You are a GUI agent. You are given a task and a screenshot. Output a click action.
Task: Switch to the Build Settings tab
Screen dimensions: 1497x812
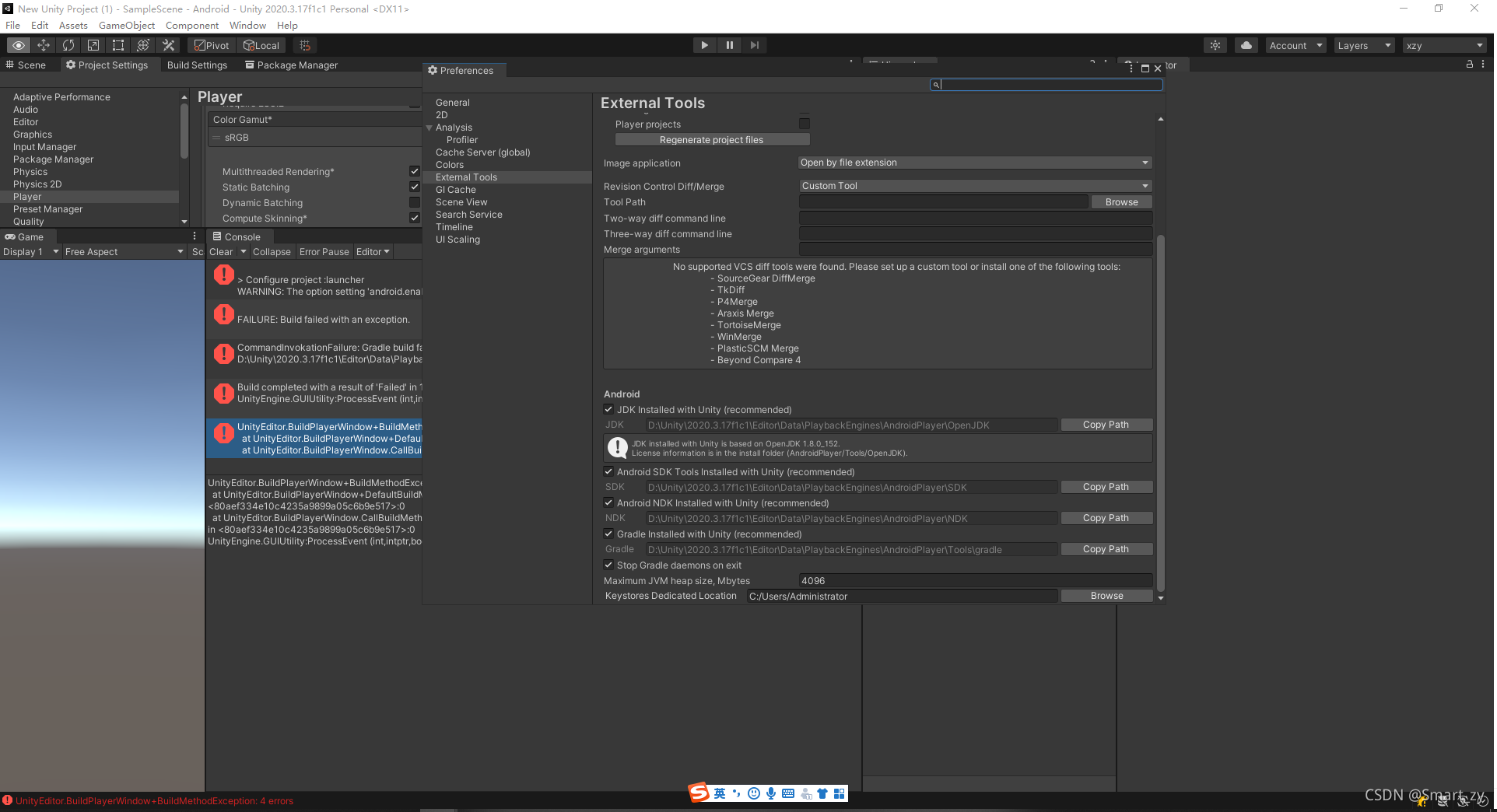pos(197,65)
